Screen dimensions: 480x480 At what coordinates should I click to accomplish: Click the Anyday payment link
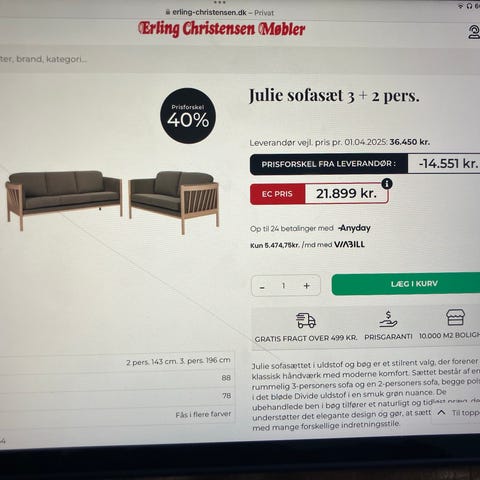coord(354,228)
